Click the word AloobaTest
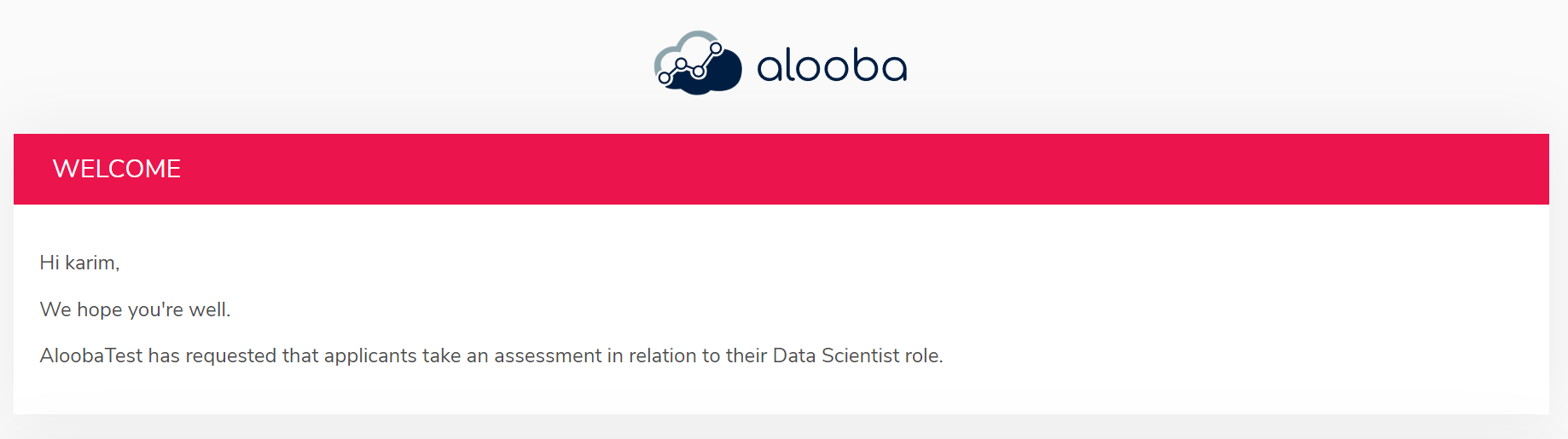Image resolution: width=1568 pixels, height=439 pixels. pyautogui.click(x=91, y=355)
